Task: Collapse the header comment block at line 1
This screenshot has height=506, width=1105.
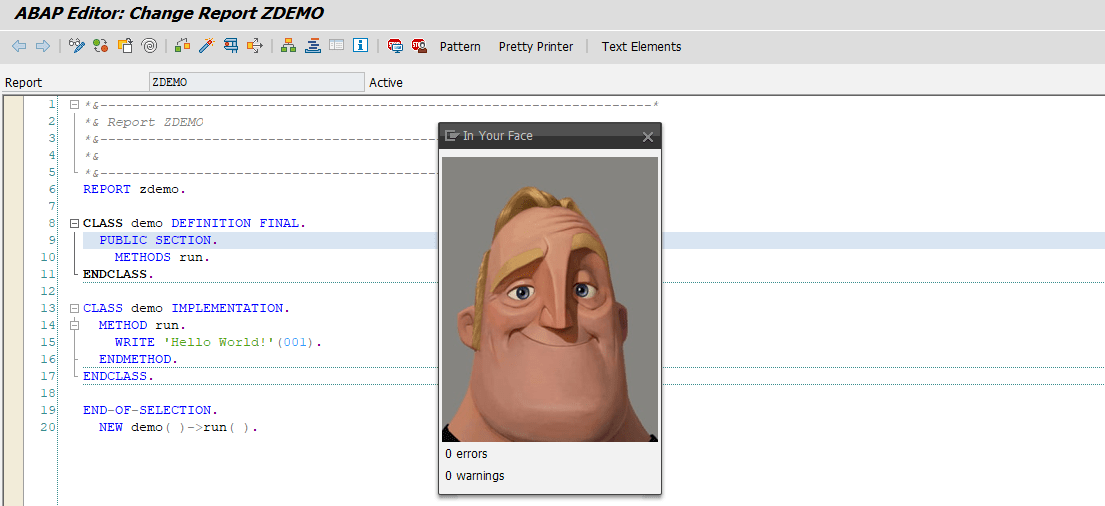Action: click(x=75, y=105)
